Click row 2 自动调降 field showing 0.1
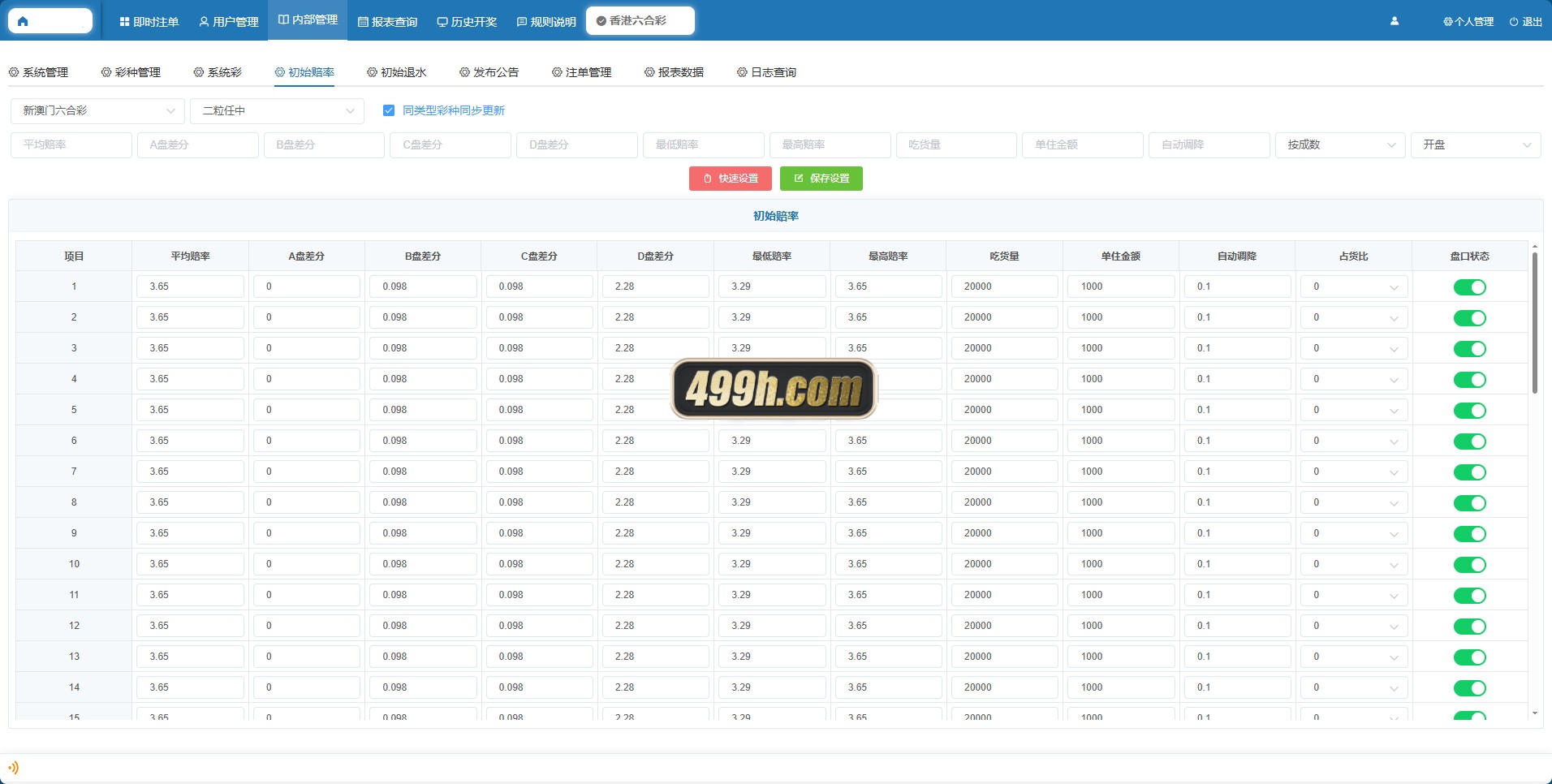Image resolution: width=1552 pixels, height=784 pixels. (1238, 317)
